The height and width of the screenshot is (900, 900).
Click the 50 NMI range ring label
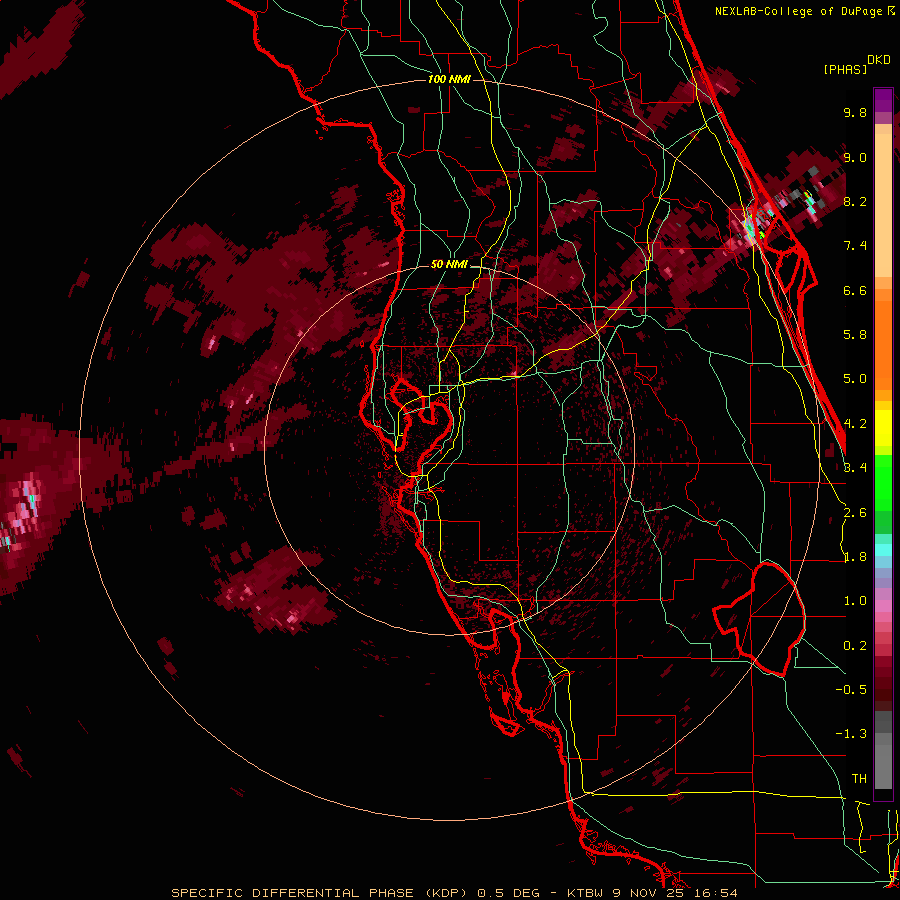click(449, 265)
